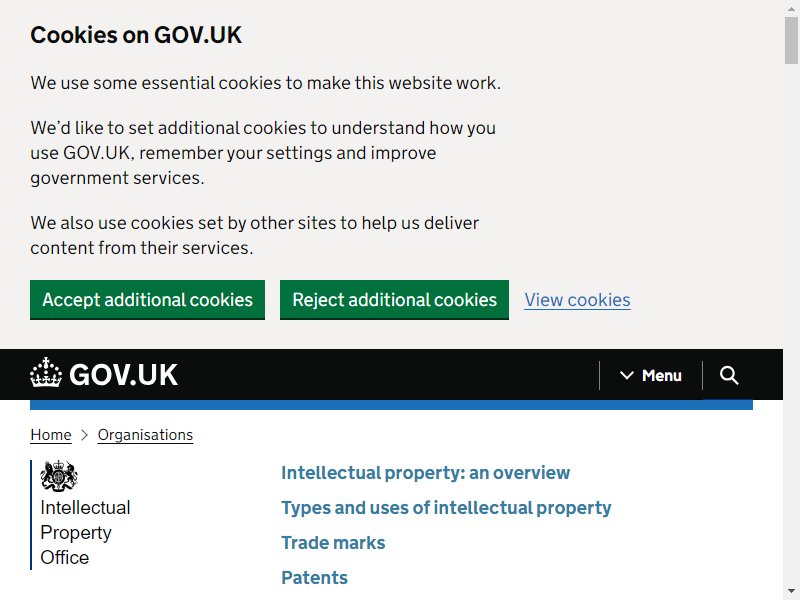This screenshot has height=600, width=800.
Task: Click the breadcrumb chevron separator
Action: pos(85,435)
